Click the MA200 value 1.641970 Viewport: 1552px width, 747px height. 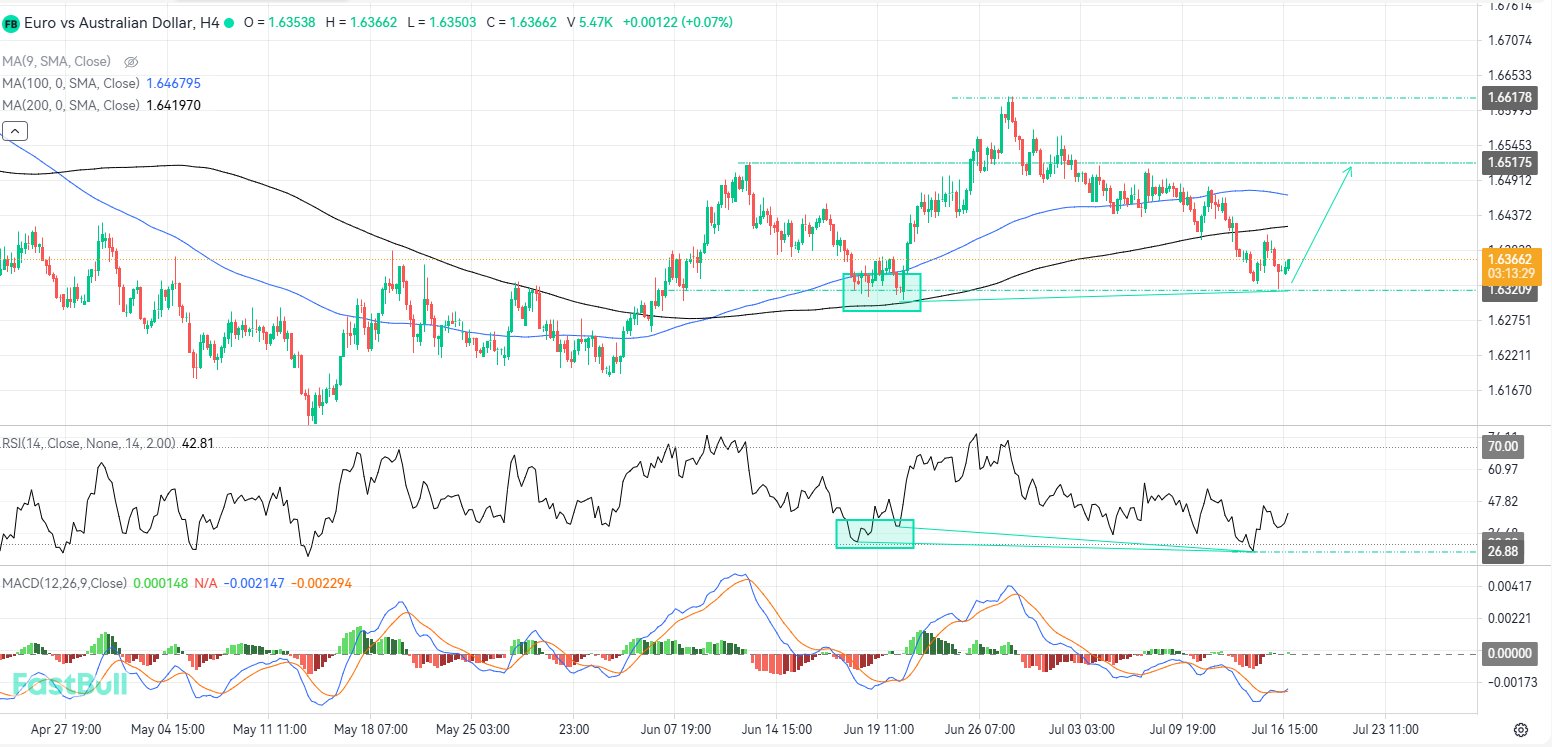174,105
